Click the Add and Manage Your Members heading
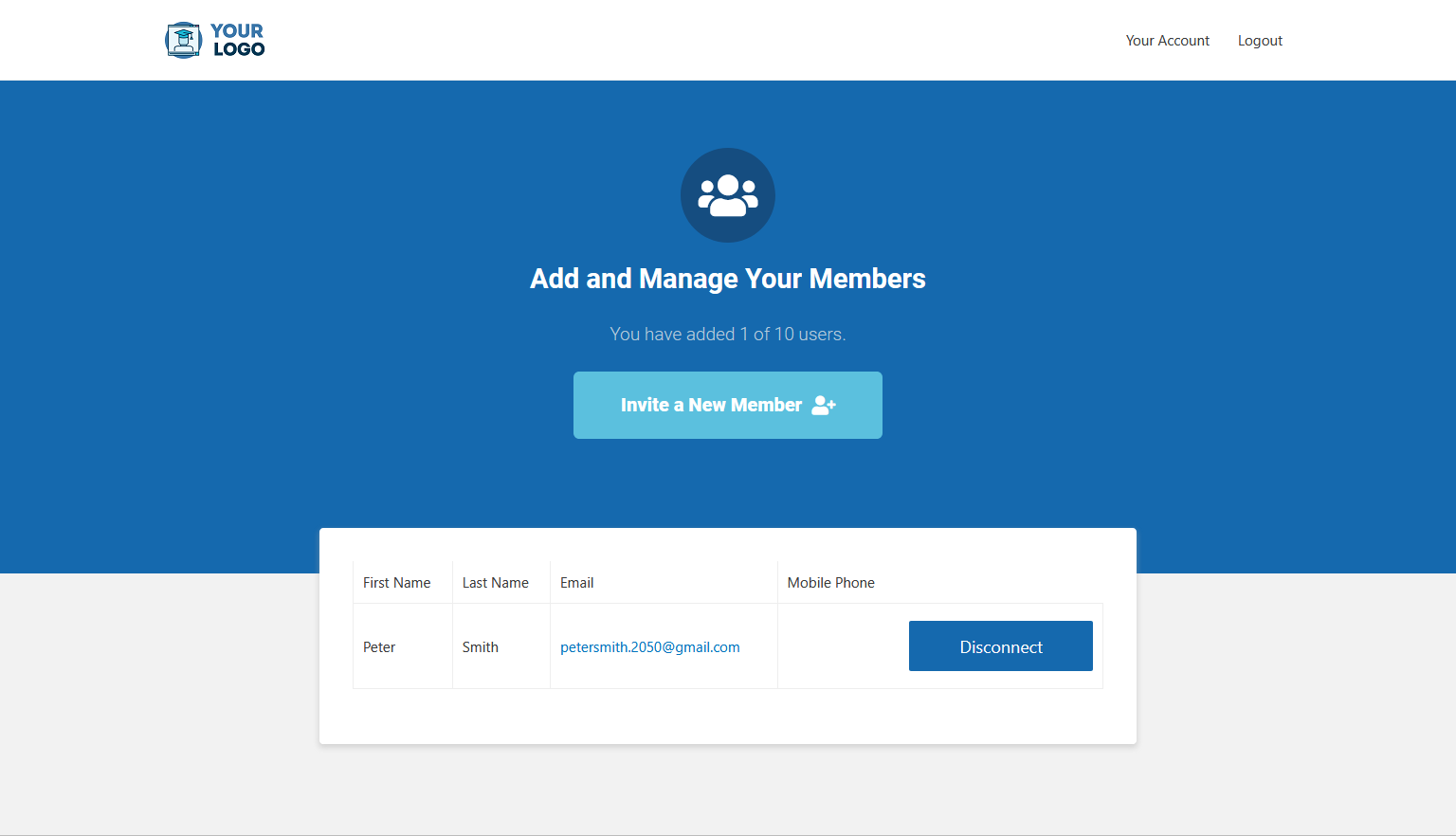Image resolution: width=1456 pixels, height=836 pixels. [727, 279]
